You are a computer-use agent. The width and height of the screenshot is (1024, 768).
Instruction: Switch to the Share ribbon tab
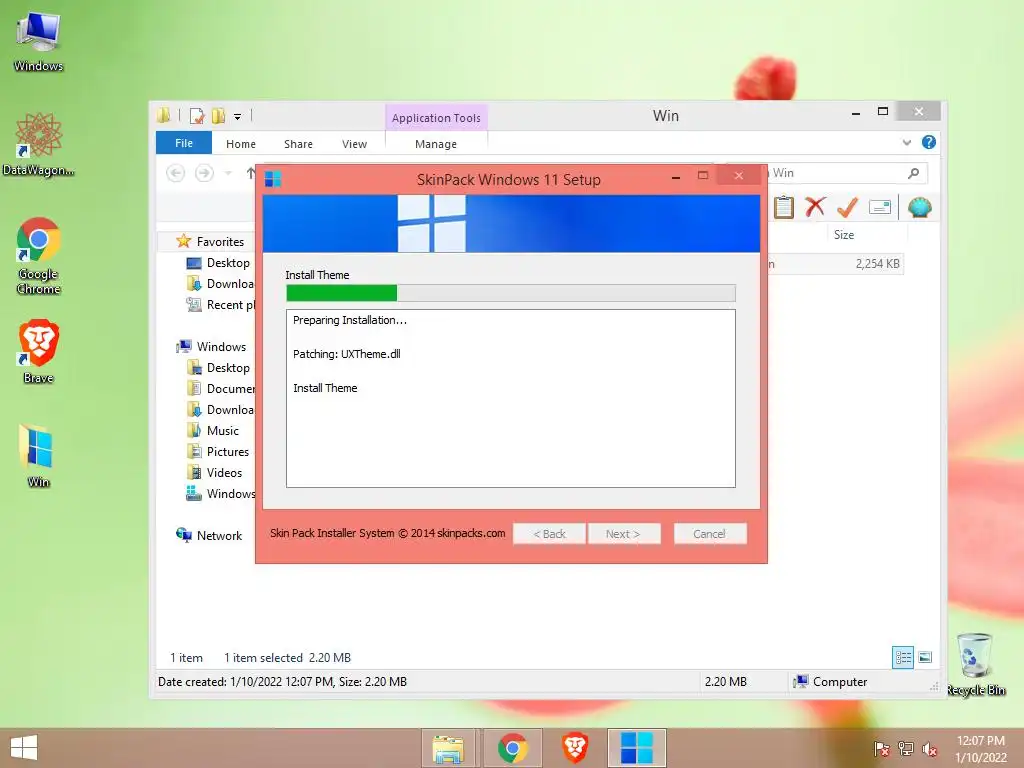coord(298,144)
